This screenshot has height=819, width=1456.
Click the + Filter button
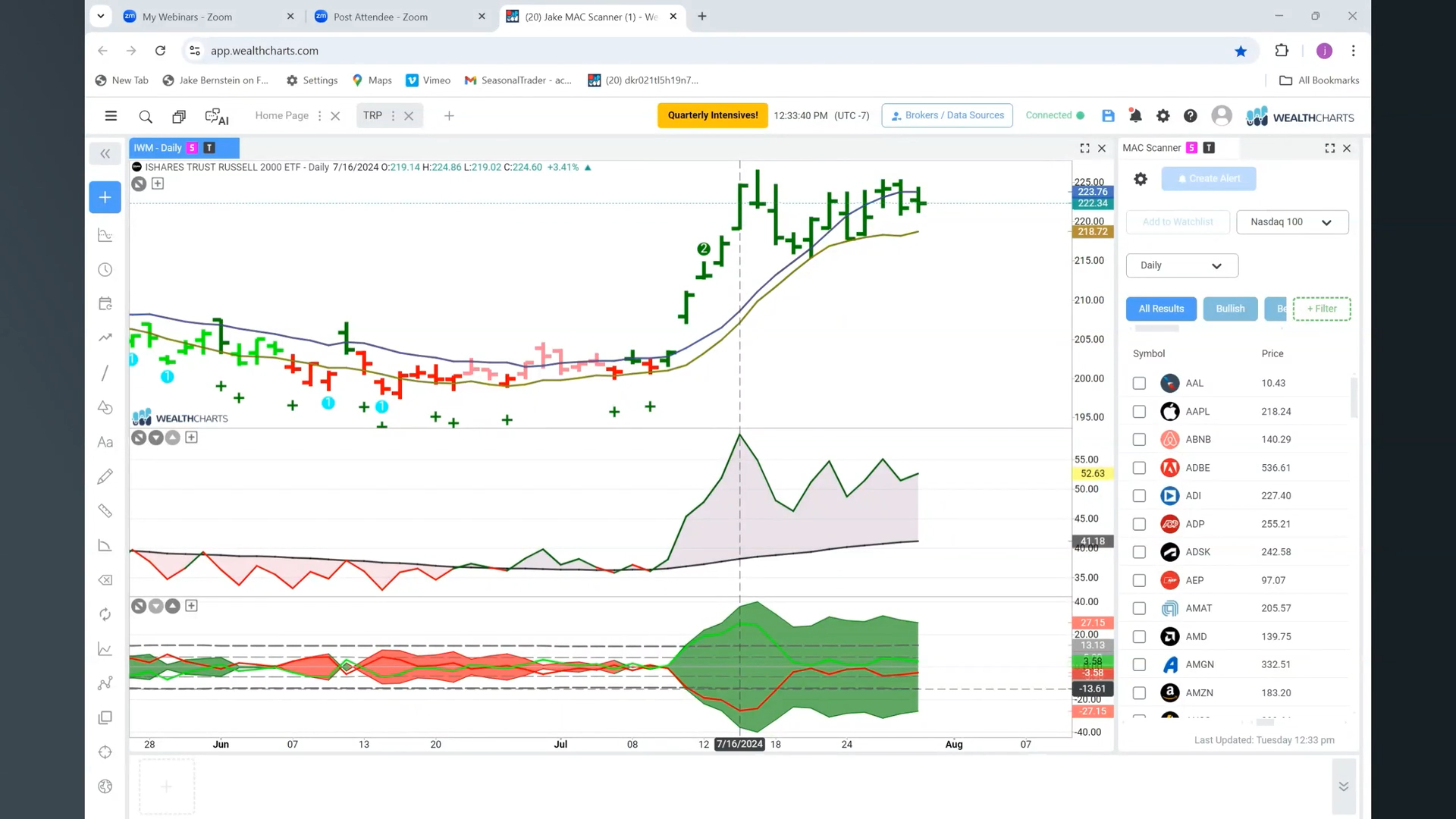(1322, 309)
